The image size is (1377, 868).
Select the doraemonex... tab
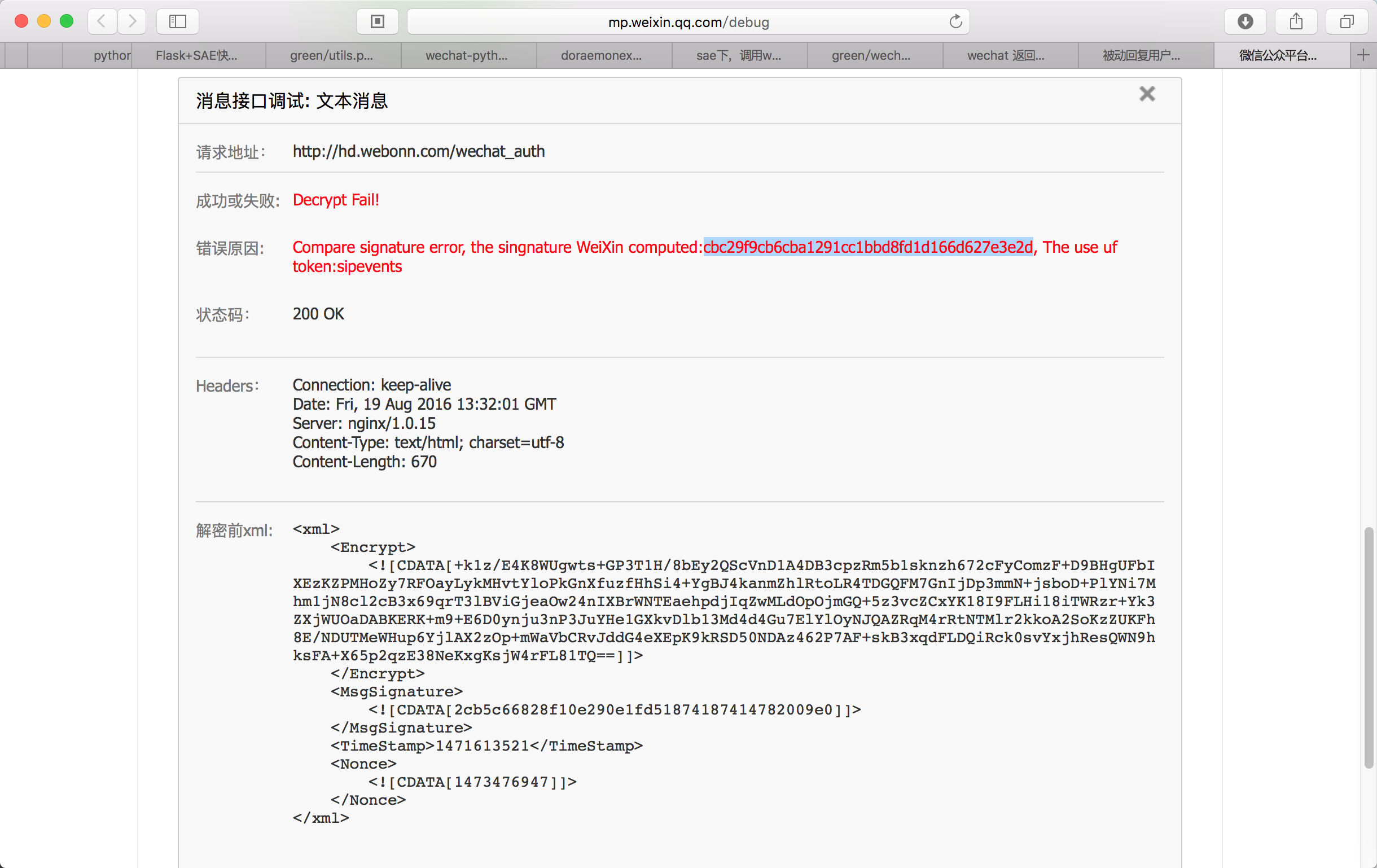tap(602, 55)
